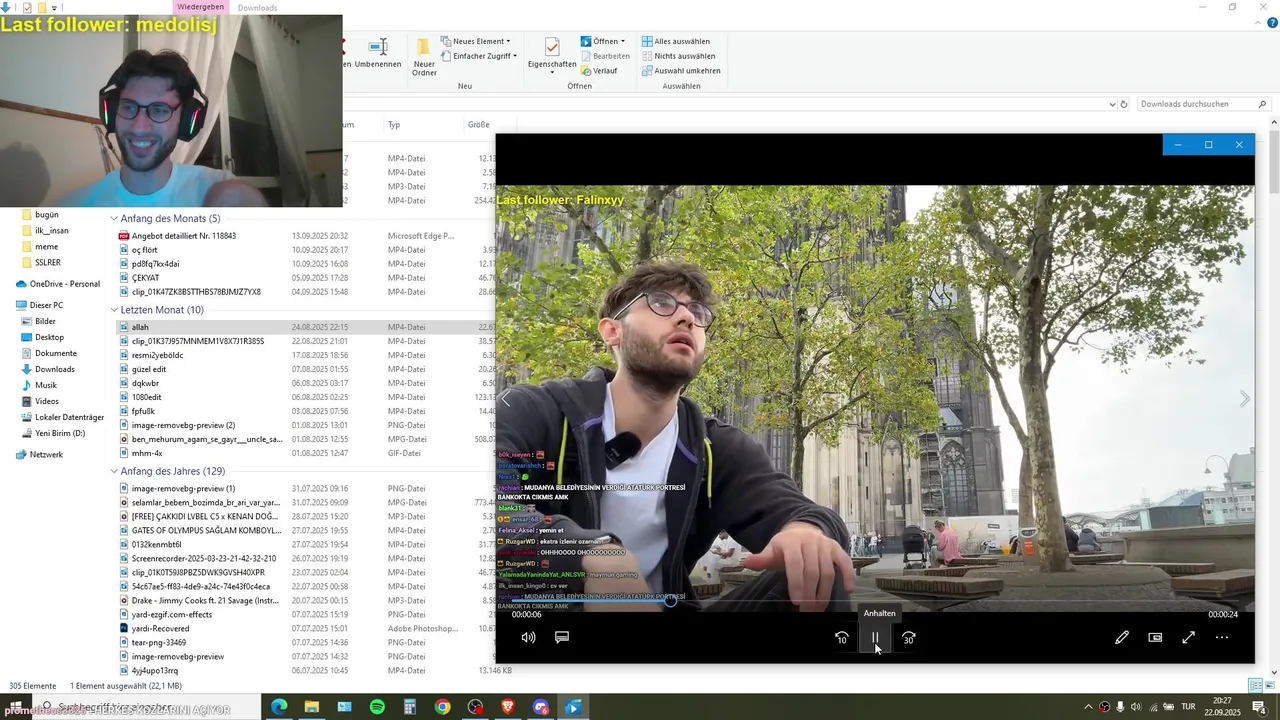Select the file ÇEKYAT
The height and width of the screenshot is (720, 1280).
pos(146,278)
